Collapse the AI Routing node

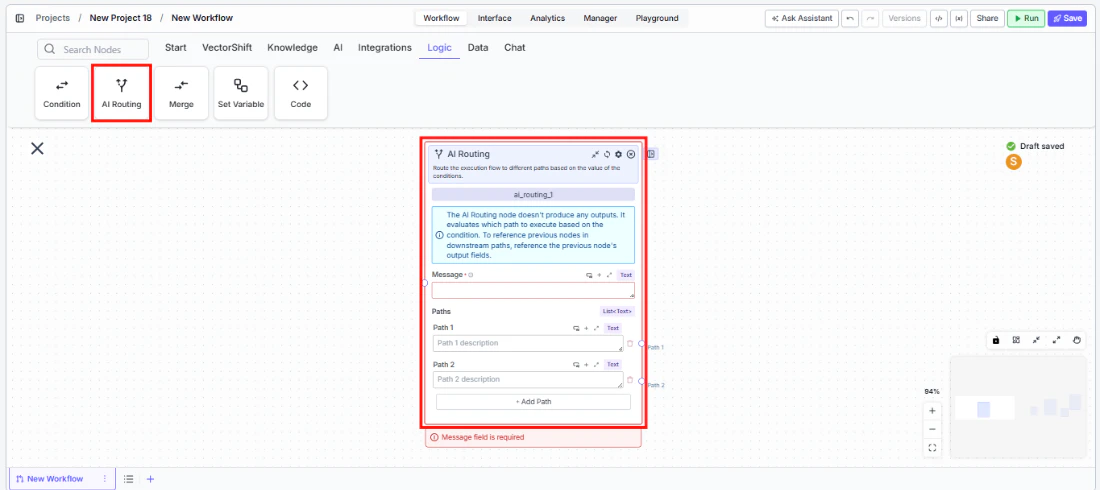595,154
